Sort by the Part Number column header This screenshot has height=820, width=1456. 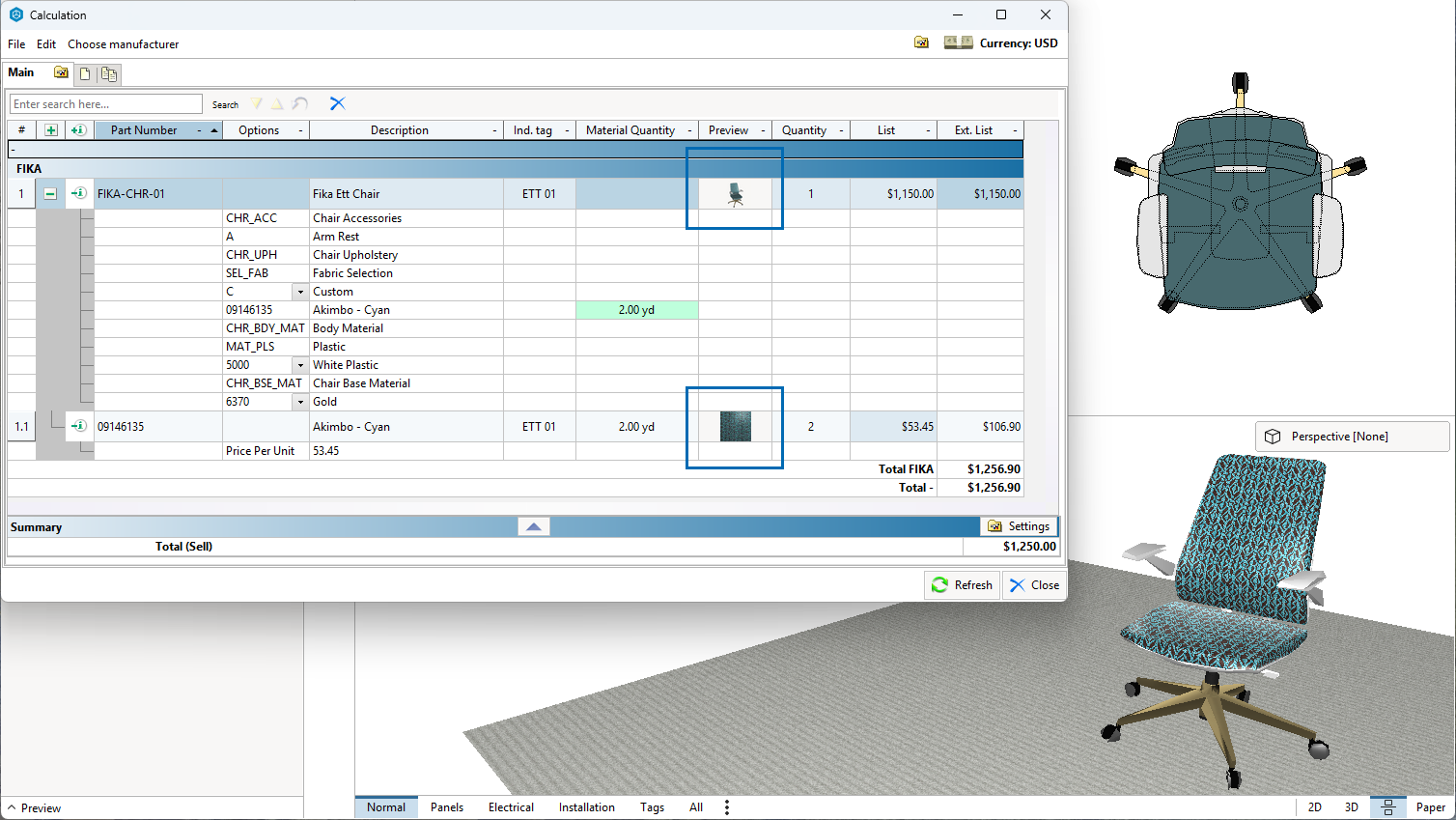click(x=158, y=130)
